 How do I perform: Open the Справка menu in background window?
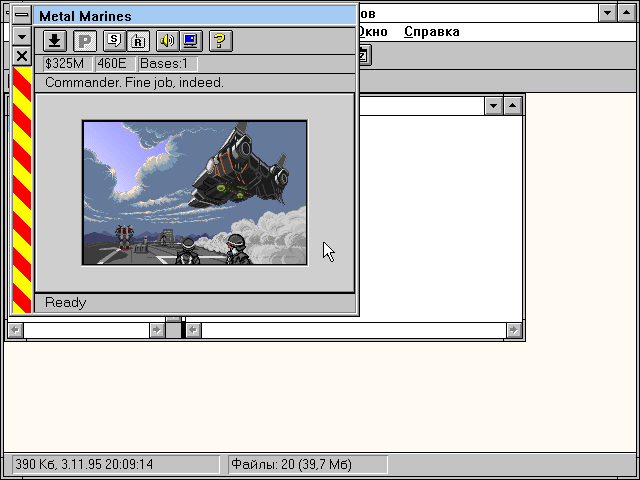432,32
